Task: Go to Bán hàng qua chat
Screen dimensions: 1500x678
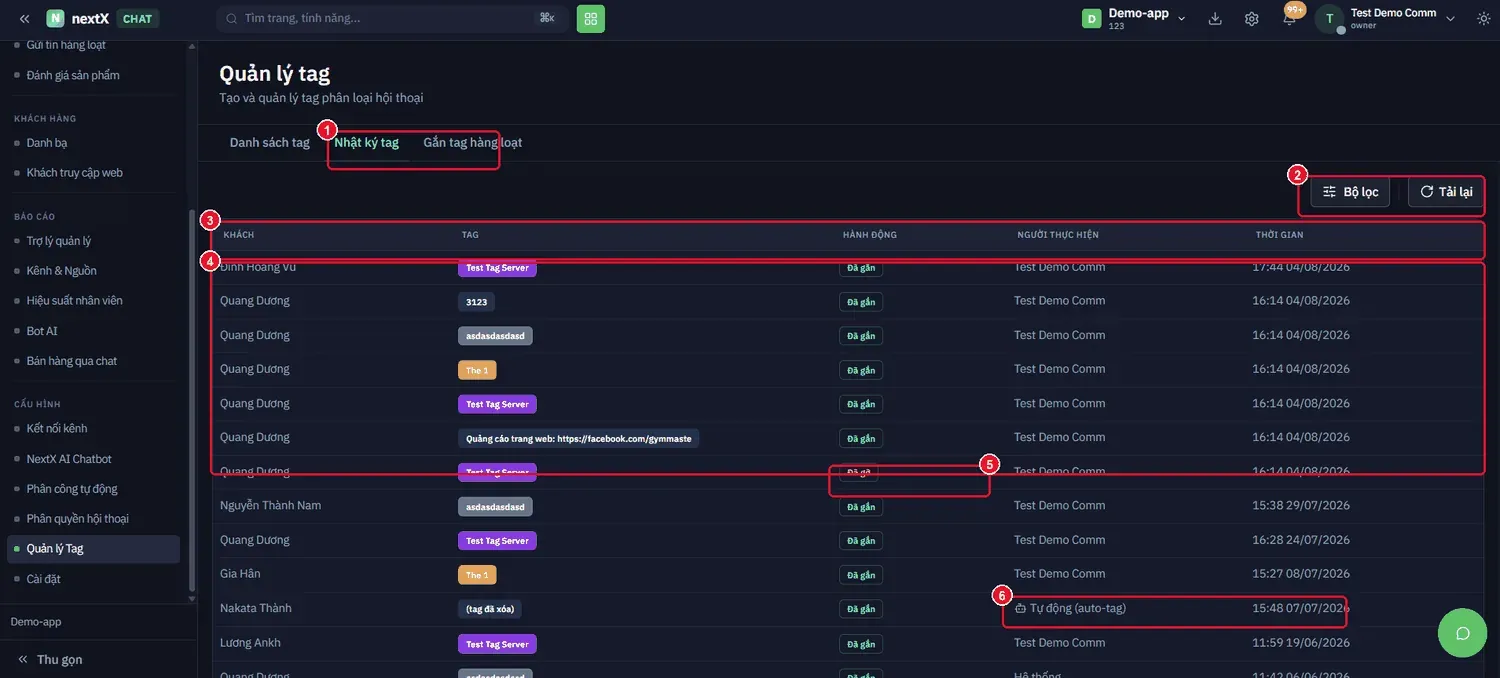Action: pyautogui.click(x=72, y=361)
